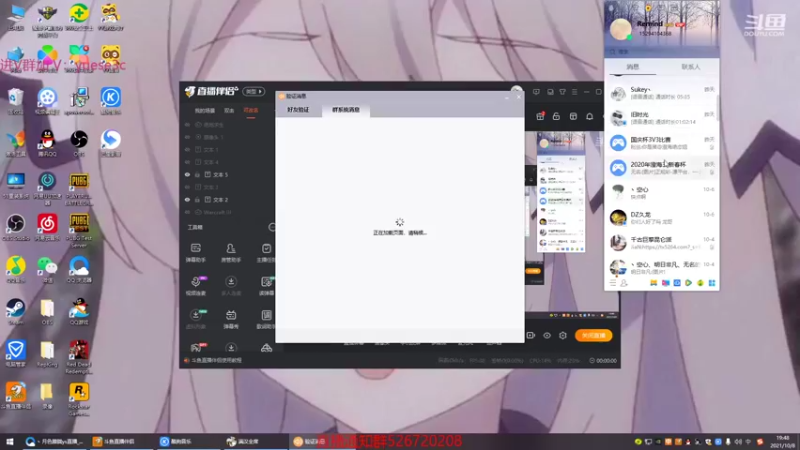800x450 pixels.
Task: Open the 虚拟形象 tool with NEW badge
Action: pyautogui.click(x=195, y=319)
